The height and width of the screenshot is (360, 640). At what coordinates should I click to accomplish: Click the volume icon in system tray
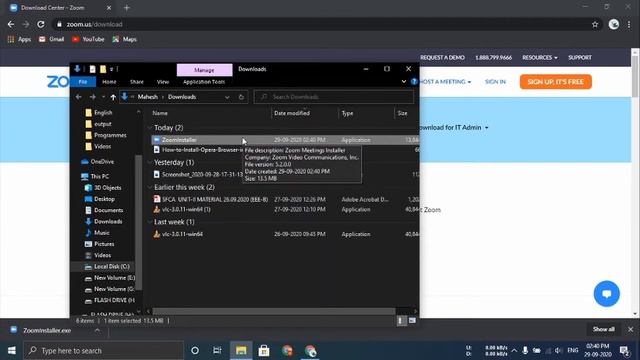tap(558, 351)
